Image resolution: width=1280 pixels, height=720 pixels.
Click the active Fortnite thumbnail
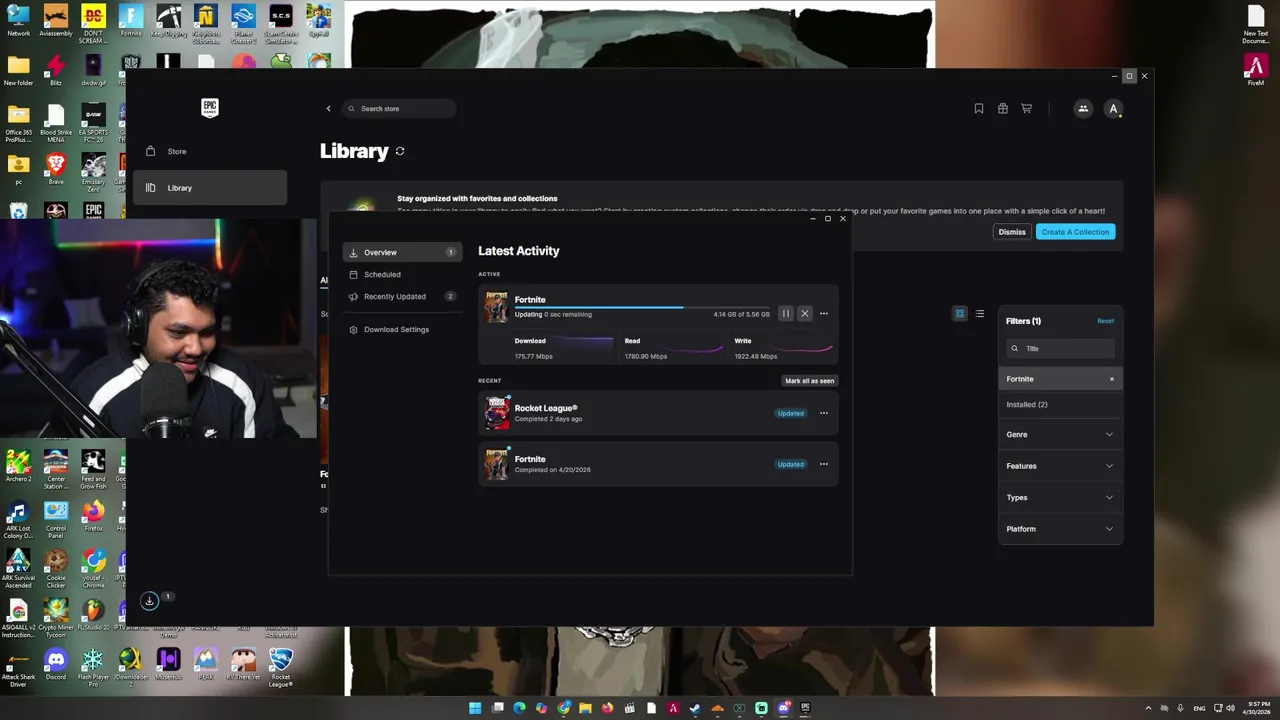(x=497, y=307)
